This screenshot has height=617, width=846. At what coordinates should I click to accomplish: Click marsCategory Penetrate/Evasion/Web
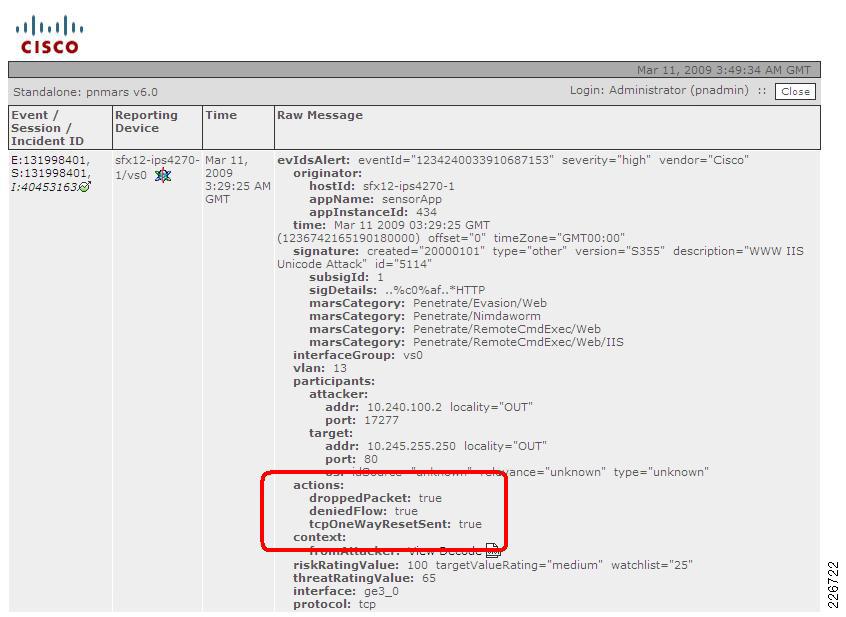tap(428, 303)
